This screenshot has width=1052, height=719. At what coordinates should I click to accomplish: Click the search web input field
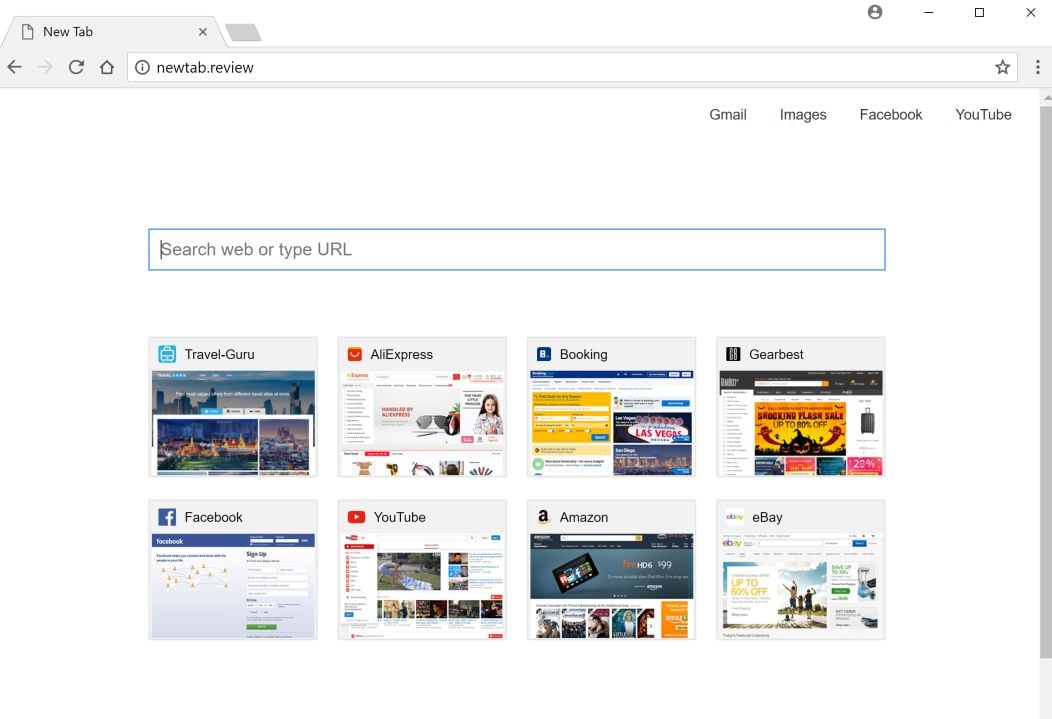point(516,249)
